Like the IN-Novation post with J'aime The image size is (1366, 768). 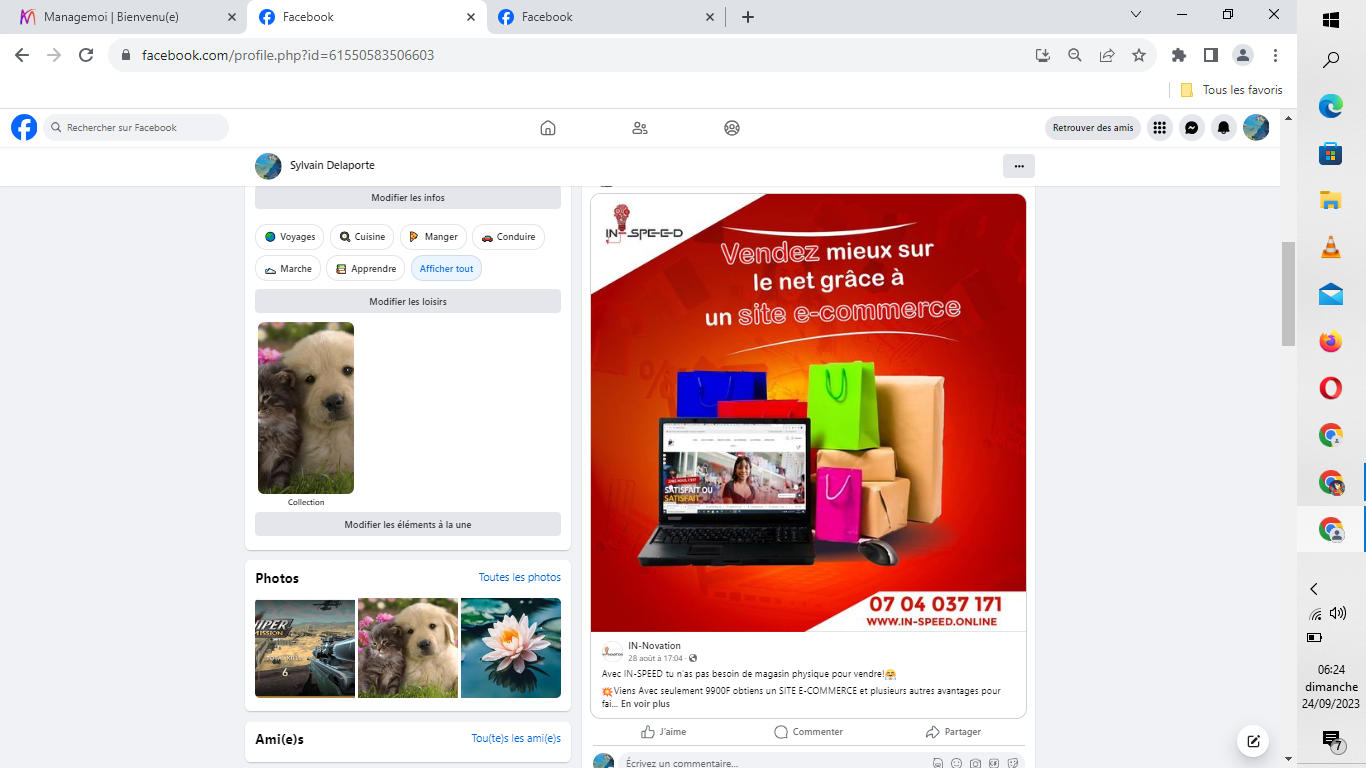664,732
